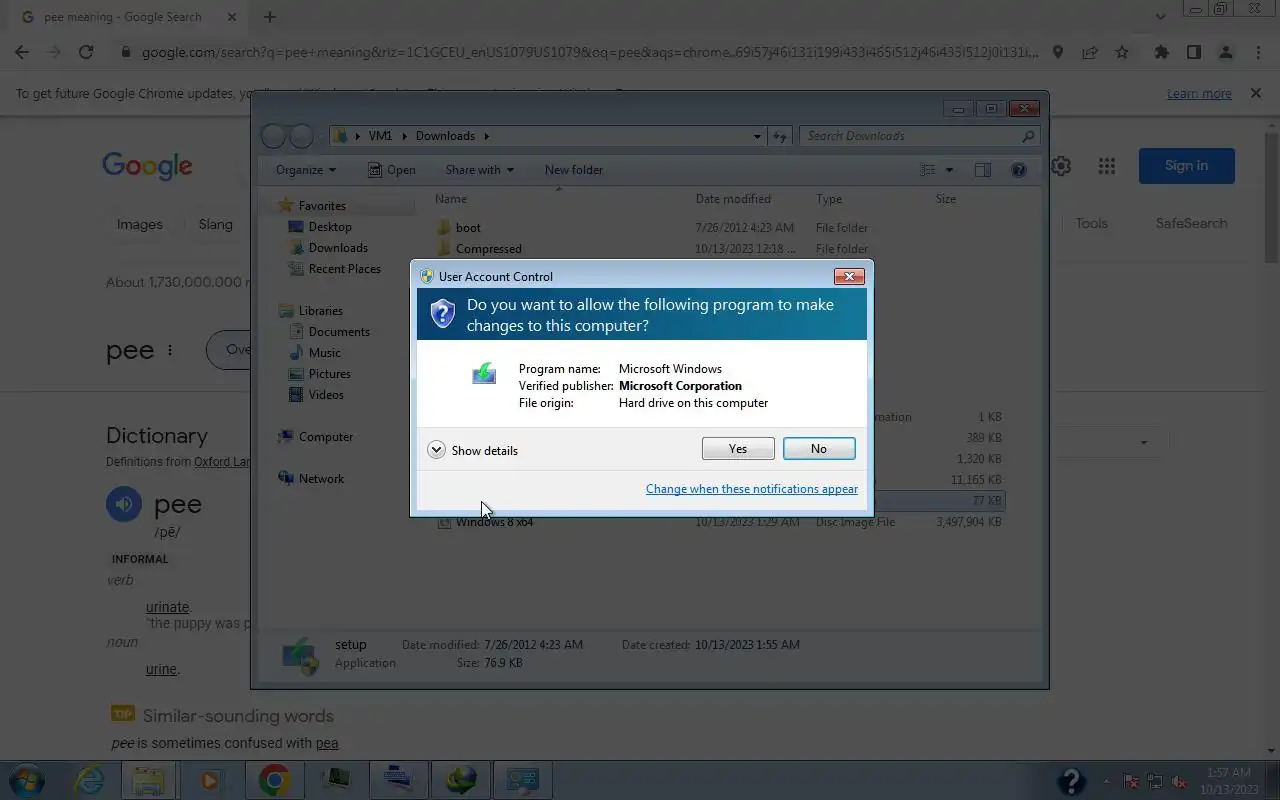The image size is (1280, 800).
Task: Select the Compressed folder row
Action: [x=720, y=249]
